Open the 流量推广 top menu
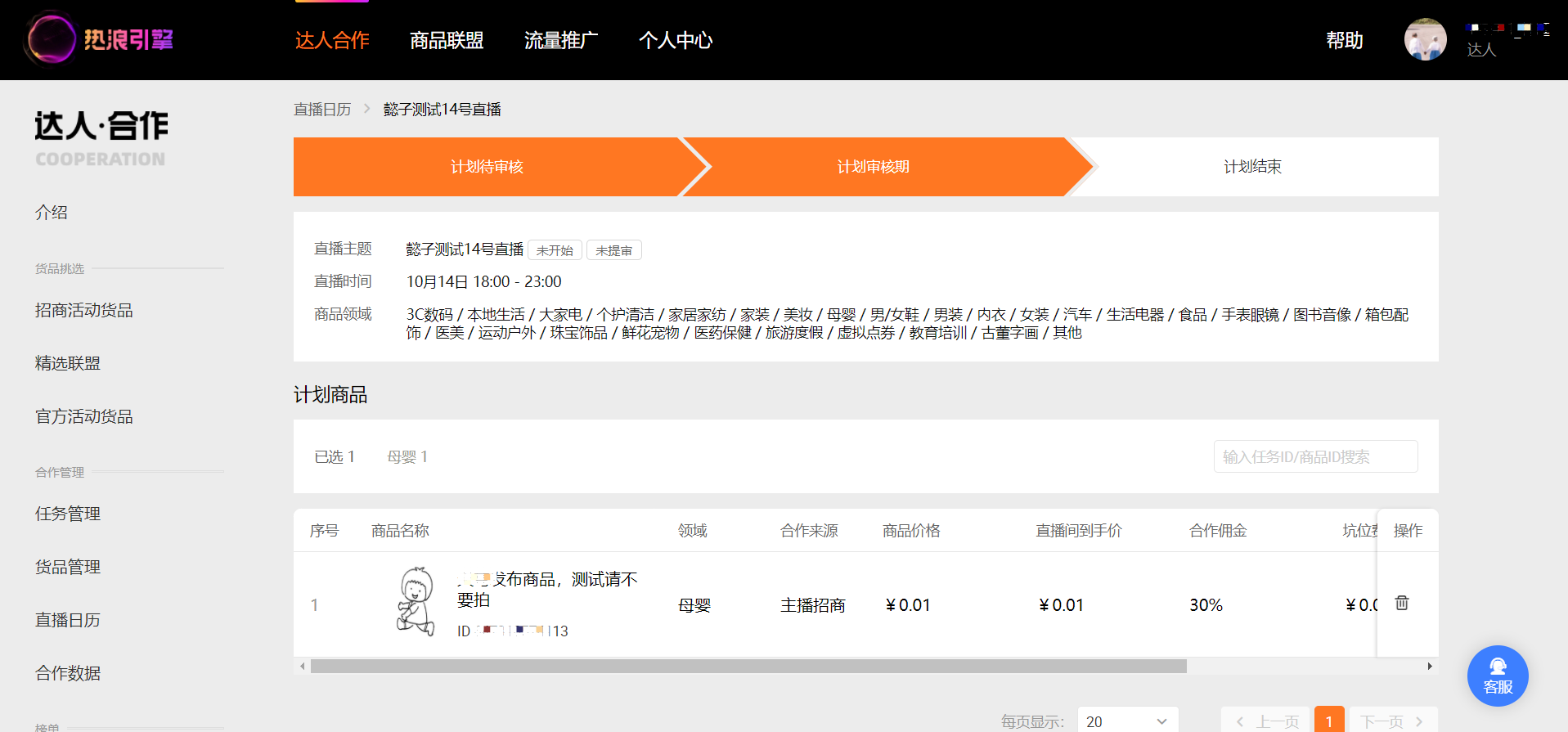1568x732 pixels. (561, 40)
